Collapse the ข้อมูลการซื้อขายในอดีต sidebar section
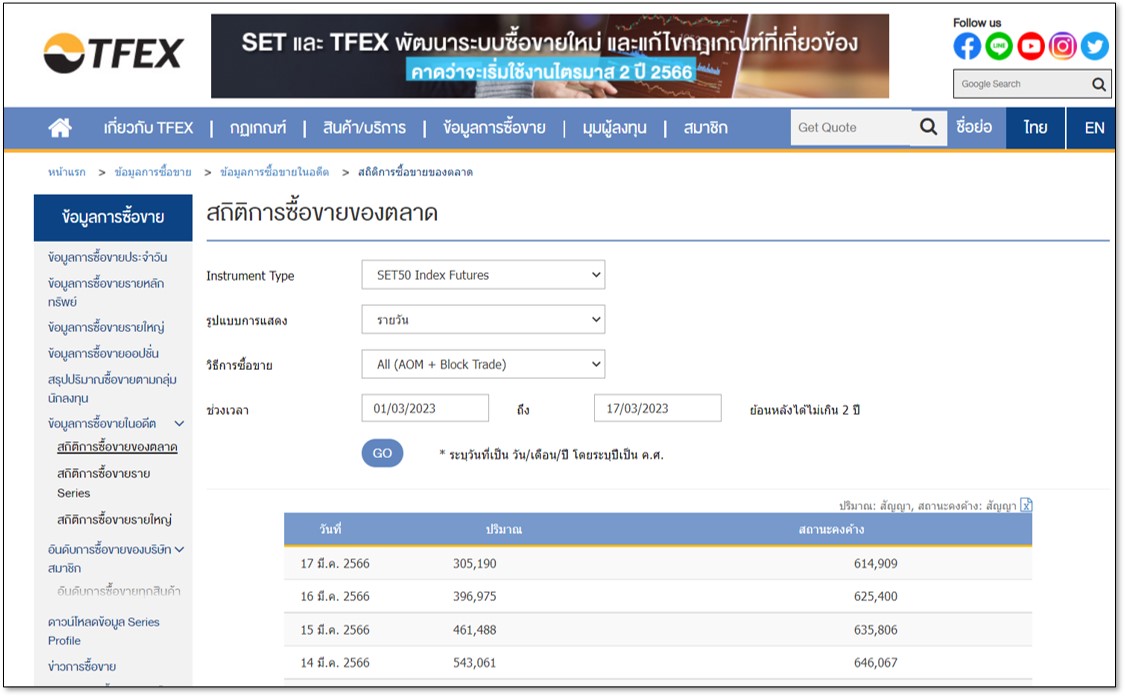 [179, 424]
